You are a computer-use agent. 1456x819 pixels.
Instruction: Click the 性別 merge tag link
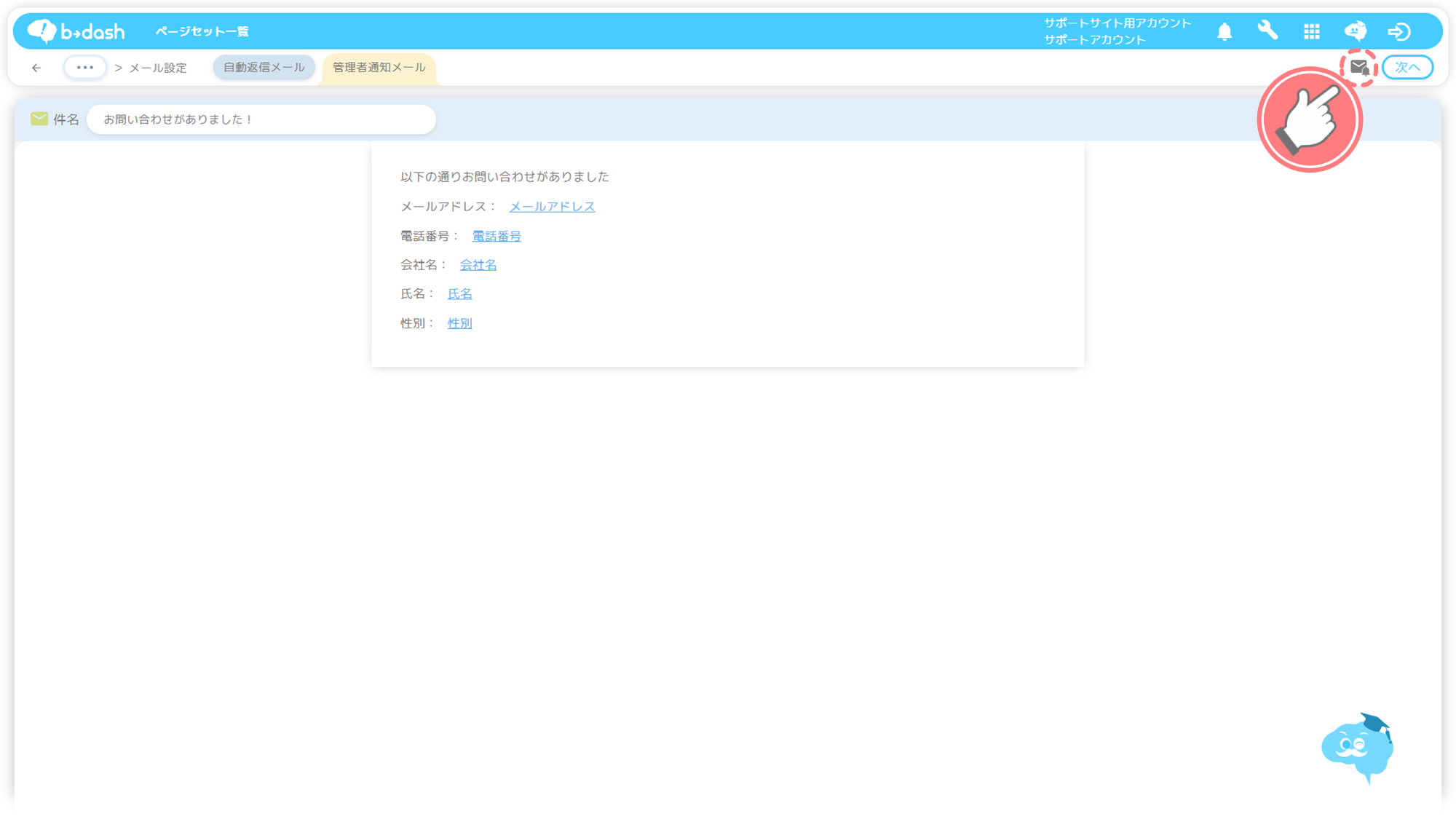459,323
